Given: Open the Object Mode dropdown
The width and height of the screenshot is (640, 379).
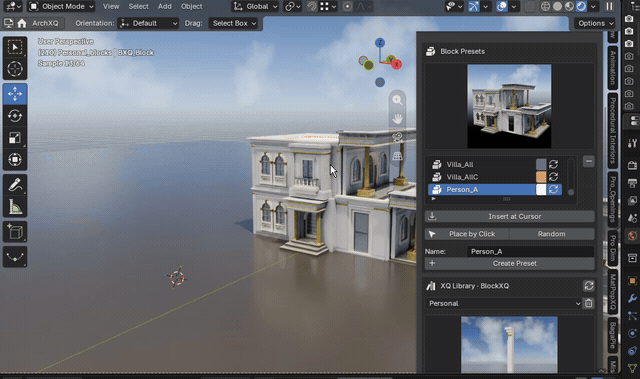Looking at the screenshot, I should [x=61, y=7].
